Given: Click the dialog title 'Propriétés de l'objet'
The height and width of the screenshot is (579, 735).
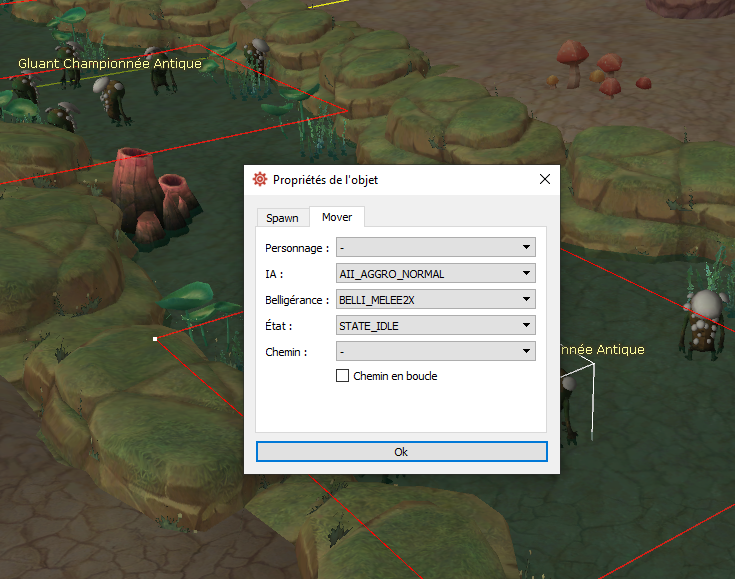Looking at the screenshot, I should click(x=325, y=180).
